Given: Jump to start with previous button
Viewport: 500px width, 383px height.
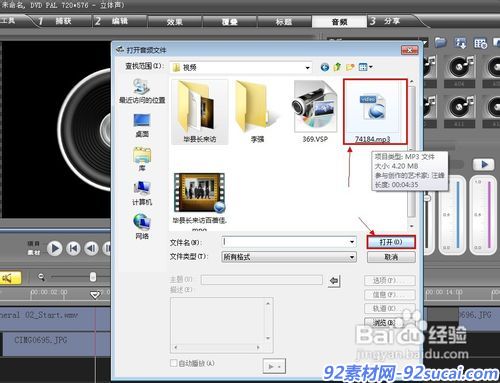Looking at the screenshot, I should click(x=73, y=248).
